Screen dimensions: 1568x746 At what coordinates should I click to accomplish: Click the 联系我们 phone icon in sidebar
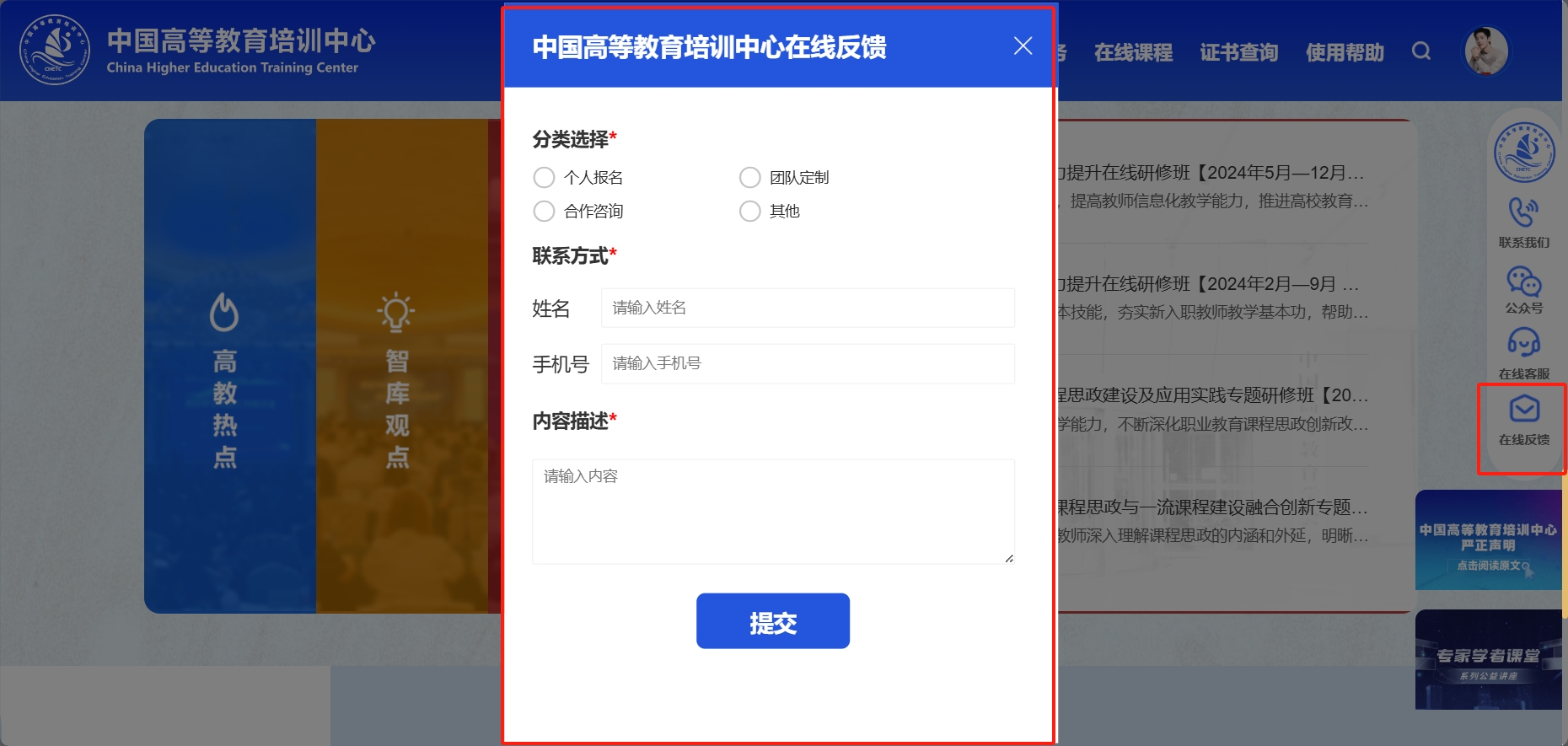coord(1523,212)
